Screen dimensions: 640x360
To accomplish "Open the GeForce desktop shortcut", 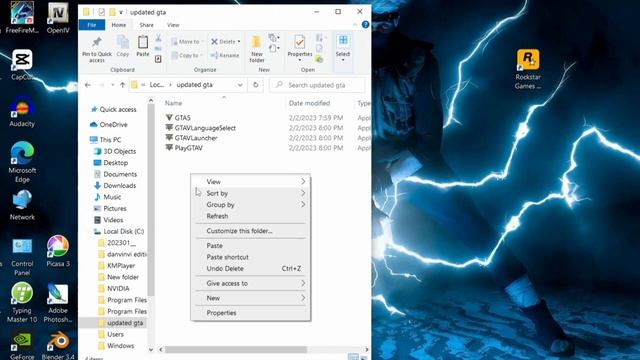I will pos(22,346).
